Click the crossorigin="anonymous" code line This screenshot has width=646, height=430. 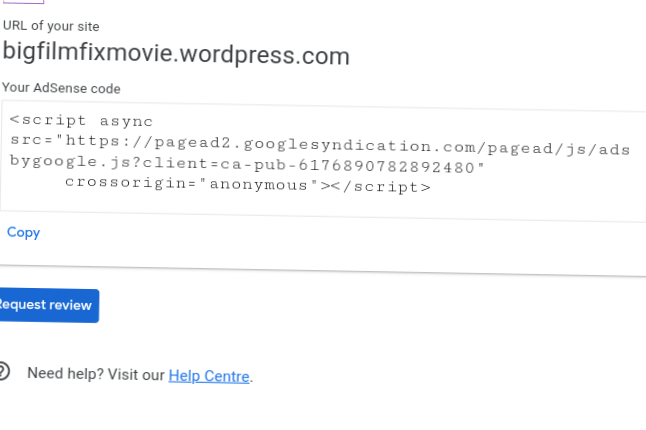(x=190, y=185)
